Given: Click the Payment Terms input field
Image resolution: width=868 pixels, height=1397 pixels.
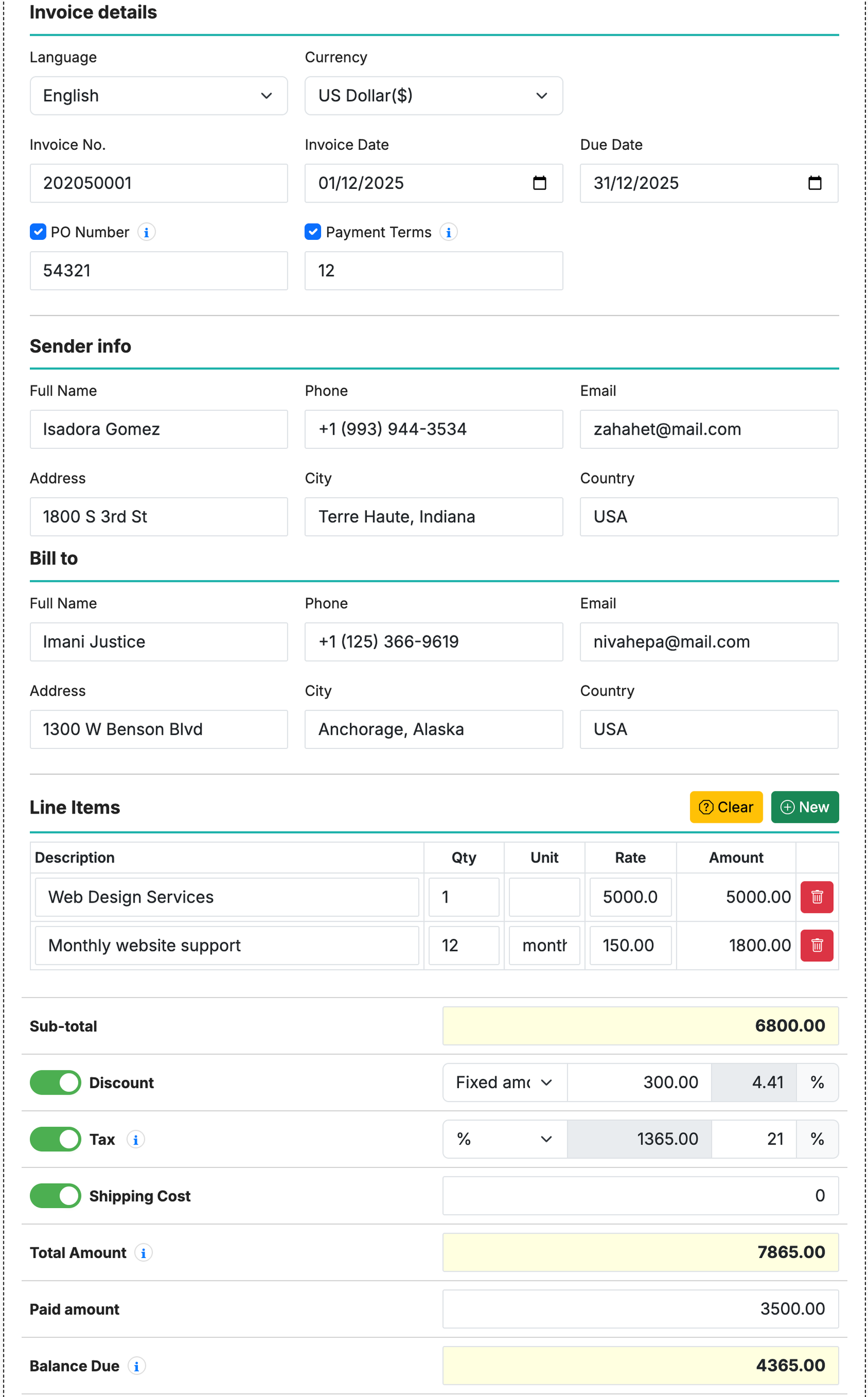Looking at the screenshot, I should 433,270.
